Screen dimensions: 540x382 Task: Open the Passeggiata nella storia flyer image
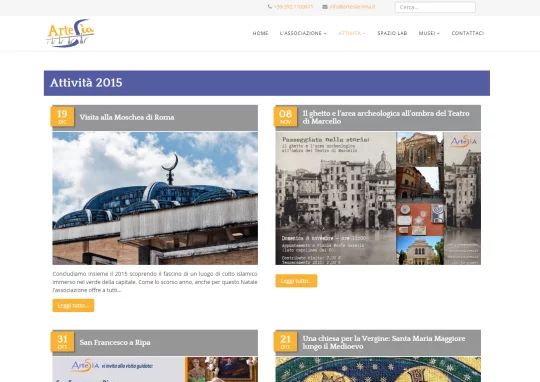click(x=378, y=198)
